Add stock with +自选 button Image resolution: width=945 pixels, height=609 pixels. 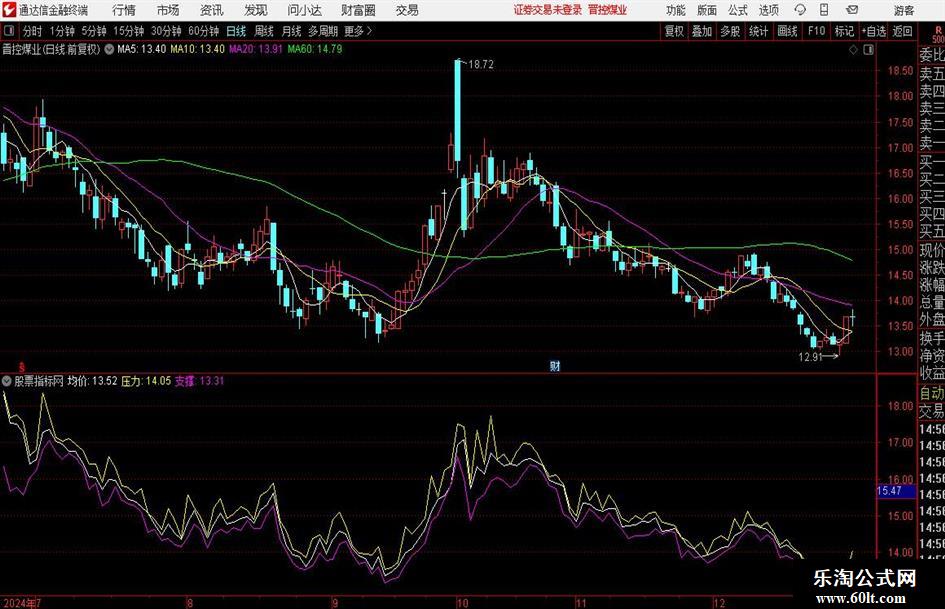coord(873,31)
